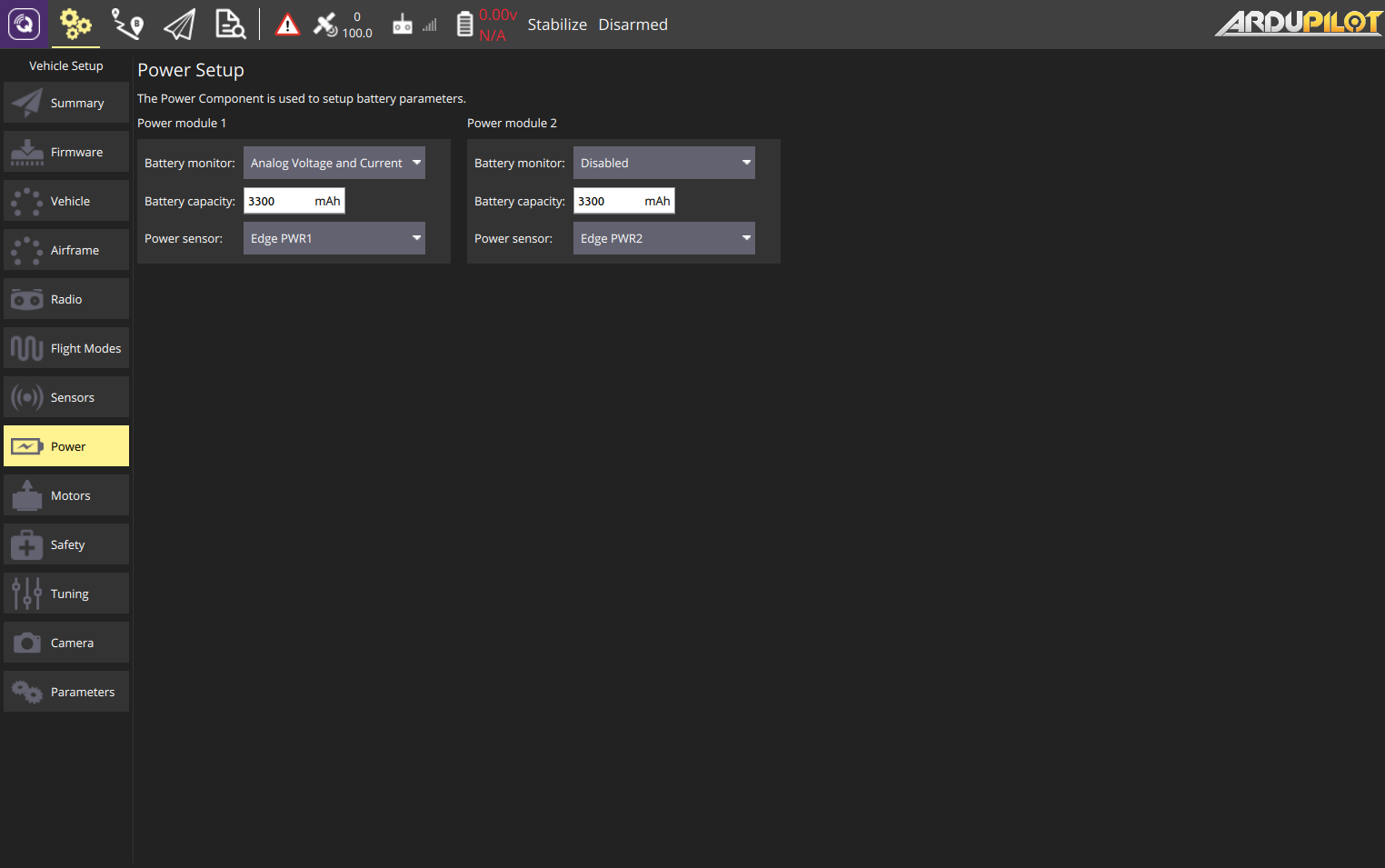Open Power module 2 Battery monitor dropdown
1385x868 pixels.
(x=664, y=163)
